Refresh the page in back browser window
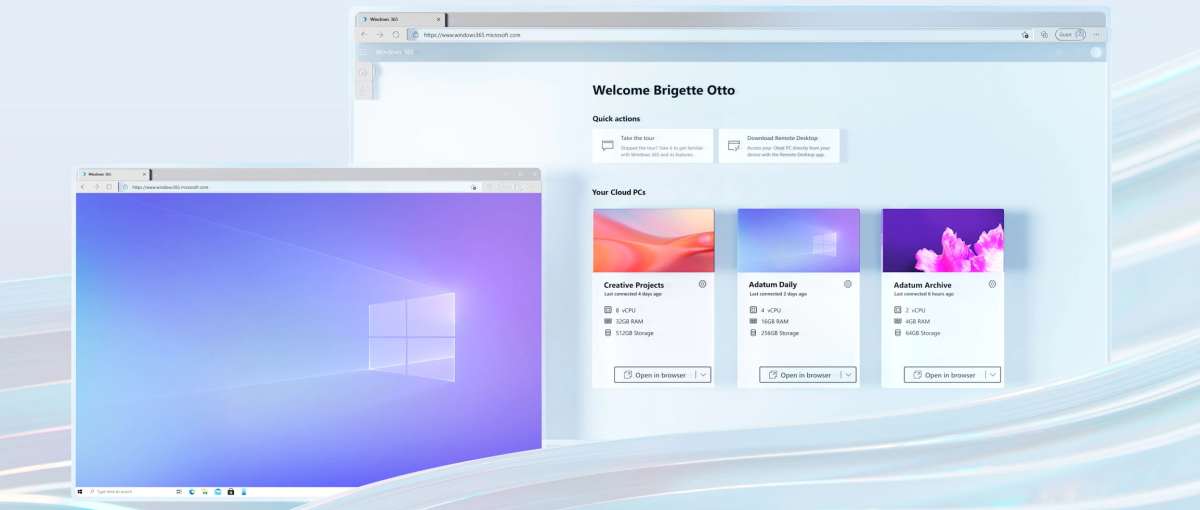Image resolution: width=1200 pixels, height=510 pixels. coord(396,34)
